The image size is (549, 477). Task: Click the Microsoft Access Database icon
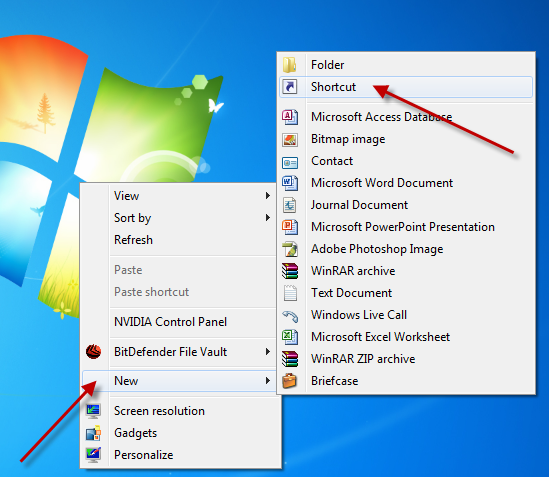(290, 117)
